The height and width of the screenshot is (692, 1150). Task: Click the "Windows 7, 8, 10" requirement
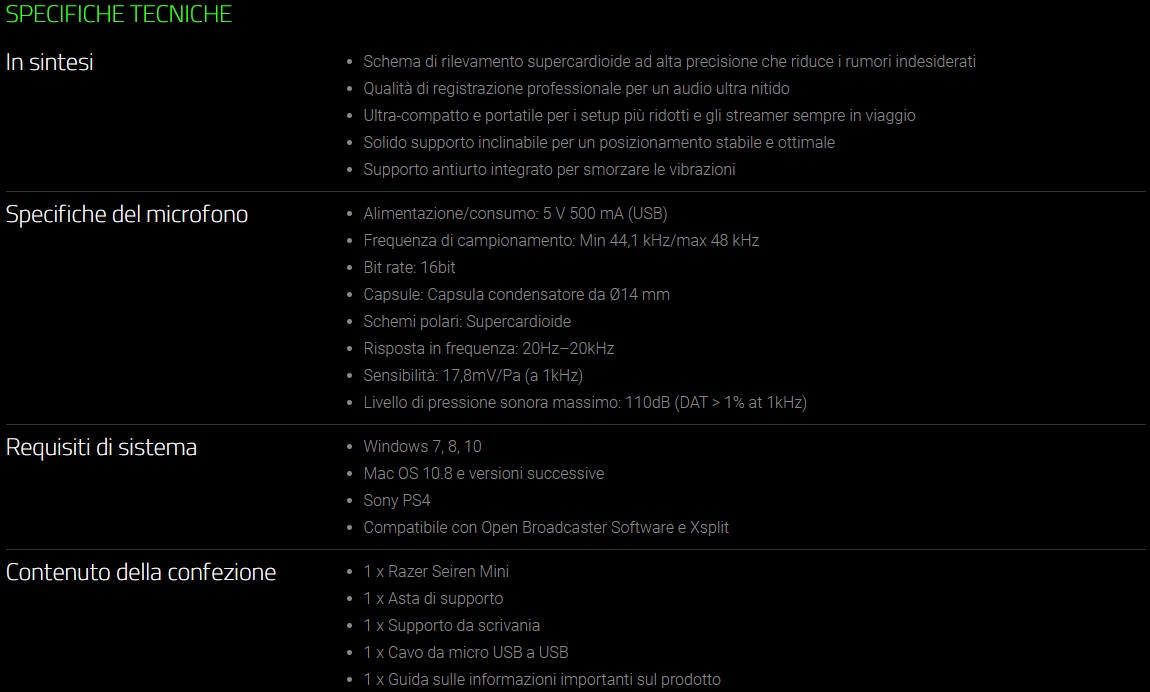click(422, 447)
